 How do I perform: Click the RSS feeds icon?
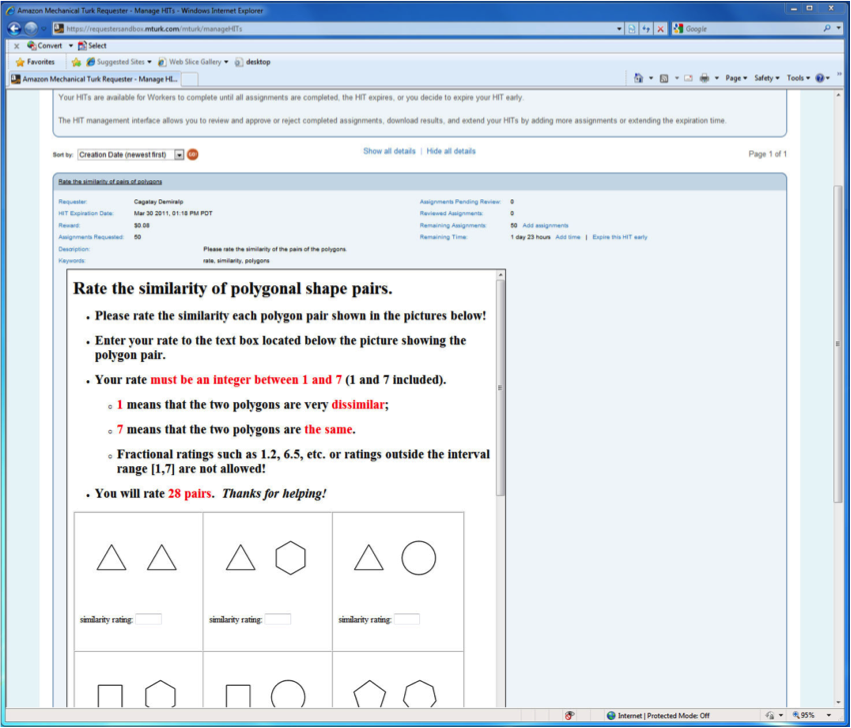click(664, 79)
